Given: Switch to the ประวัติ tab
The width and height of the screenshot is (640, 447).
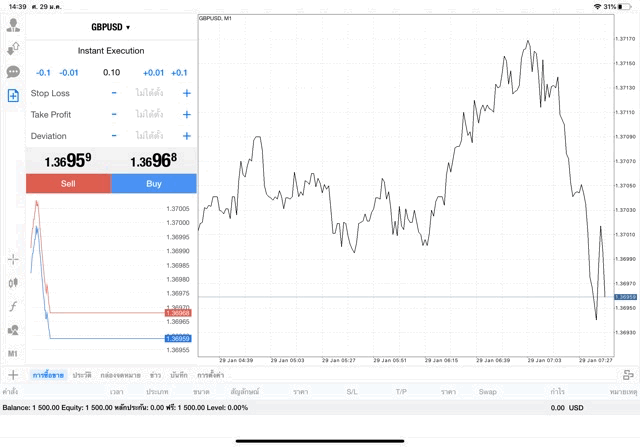Looking at the screenshot, I should 82,374.
